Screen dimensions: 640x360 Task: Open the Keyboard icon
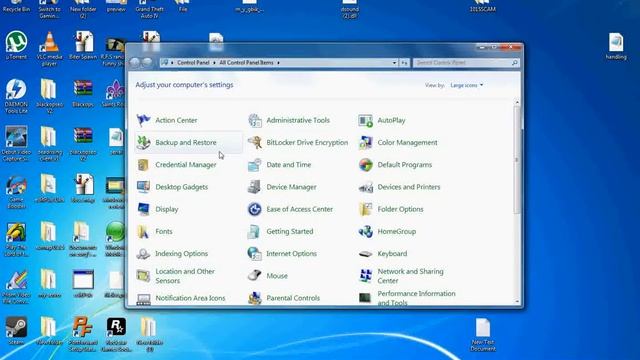(366, 253)
